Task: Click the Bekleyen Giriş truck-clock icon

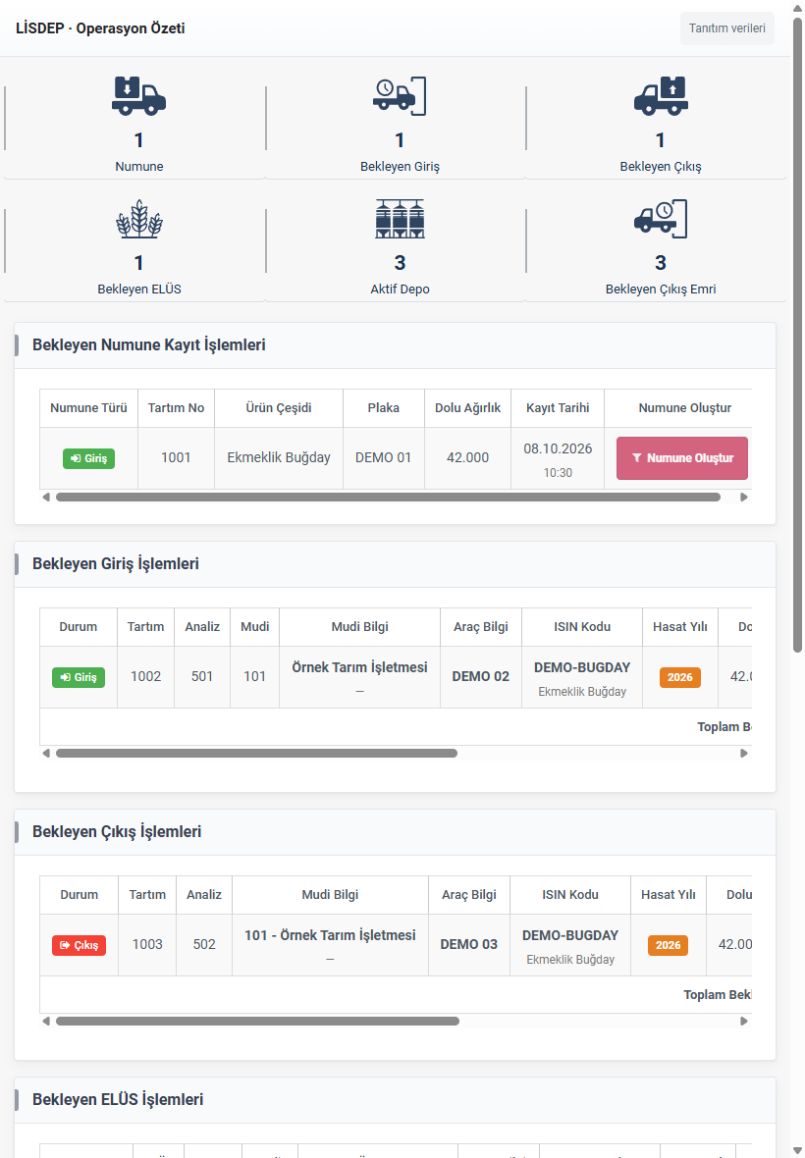Action: (400, 96)
